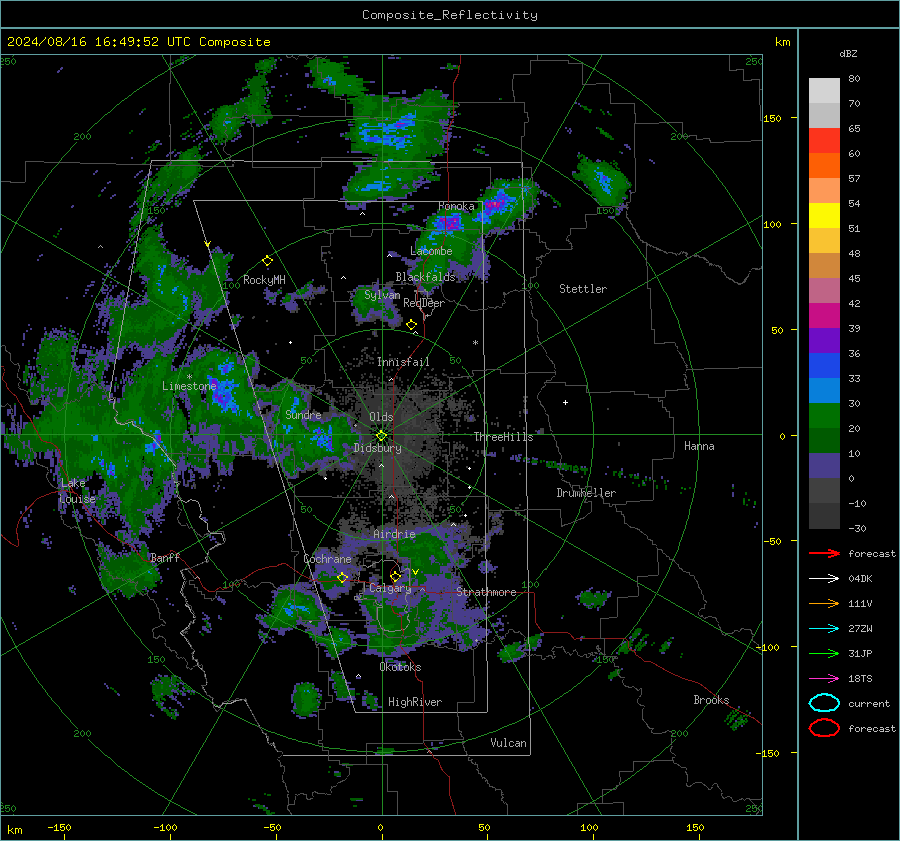
Task: Click the Hanna city label
Action: [699, 446]
